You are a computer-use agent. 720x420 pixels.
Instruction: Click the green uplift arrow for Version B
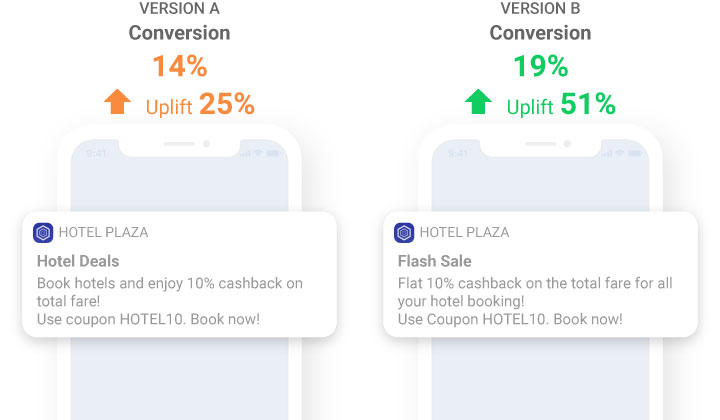click(479, 102)
